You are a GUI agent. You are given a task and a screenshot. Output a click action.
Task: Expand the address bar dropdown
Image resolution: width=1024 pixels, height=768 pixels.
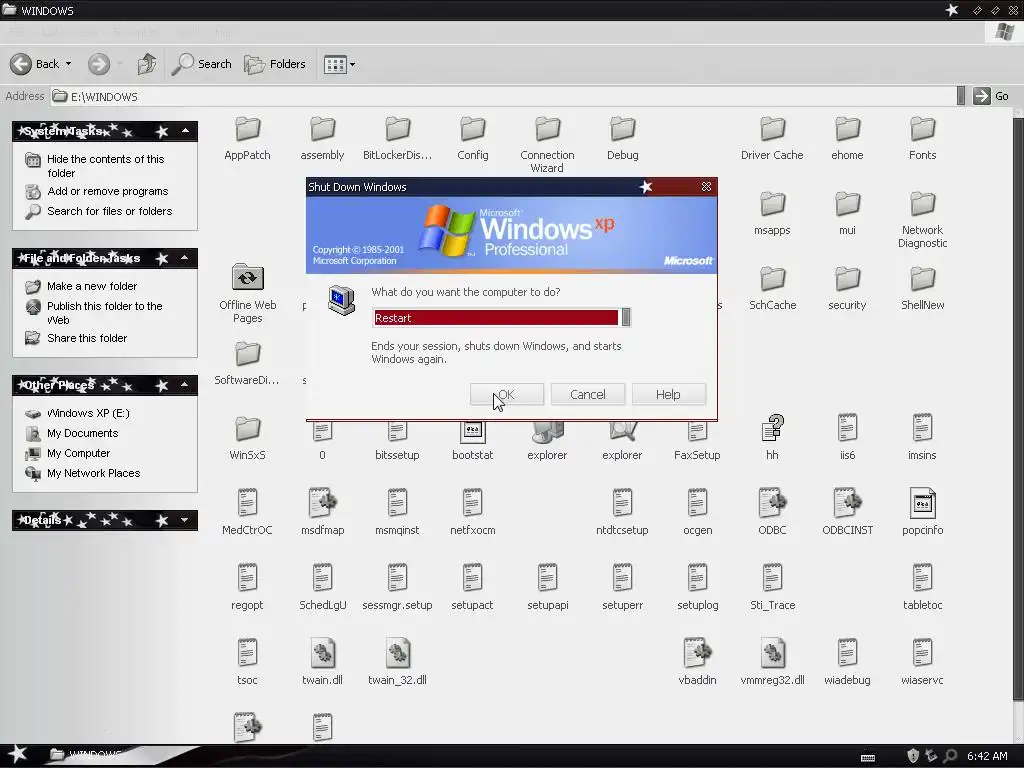pos(961,96)
